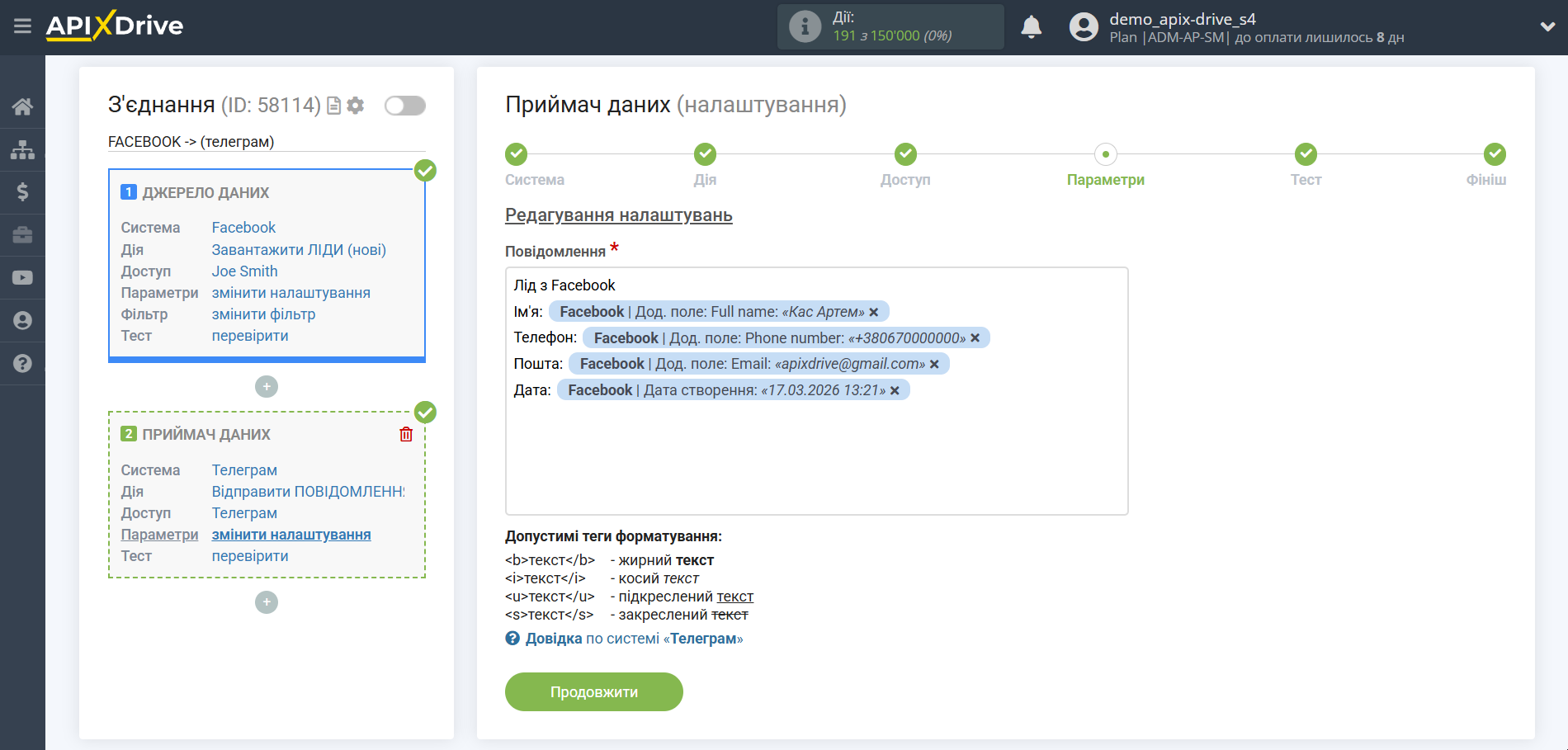The image size is (1568, 750).
Task: Toggle the connection enable switch
Action: click(x=404, y=106)
